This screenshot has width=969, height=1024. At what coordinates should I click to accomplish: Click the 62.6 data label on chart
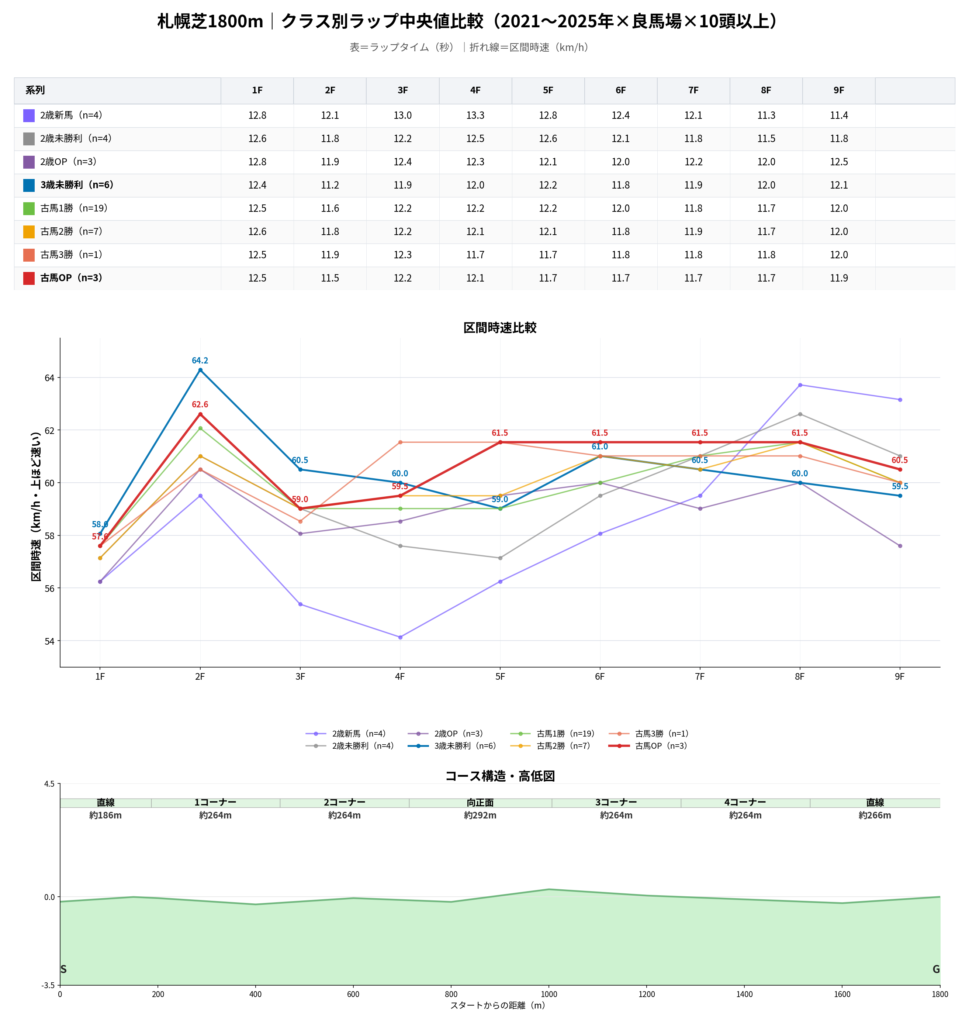pos(200,405)
